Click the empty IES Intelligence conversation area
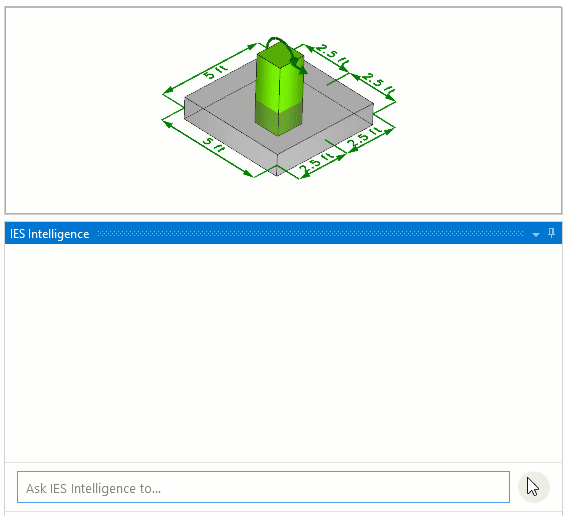 (x=283, y=353)
